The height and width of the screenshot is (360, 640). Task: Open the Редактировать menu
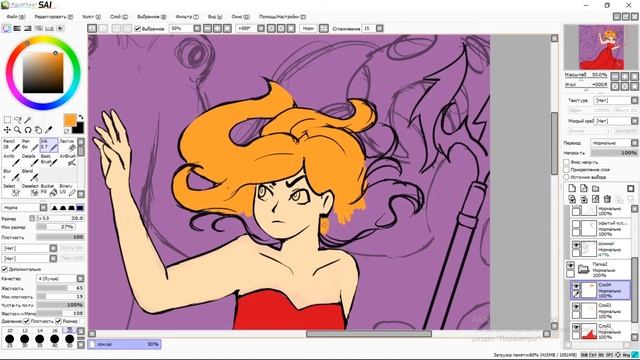pyautogui.click(x=53, y=17)
